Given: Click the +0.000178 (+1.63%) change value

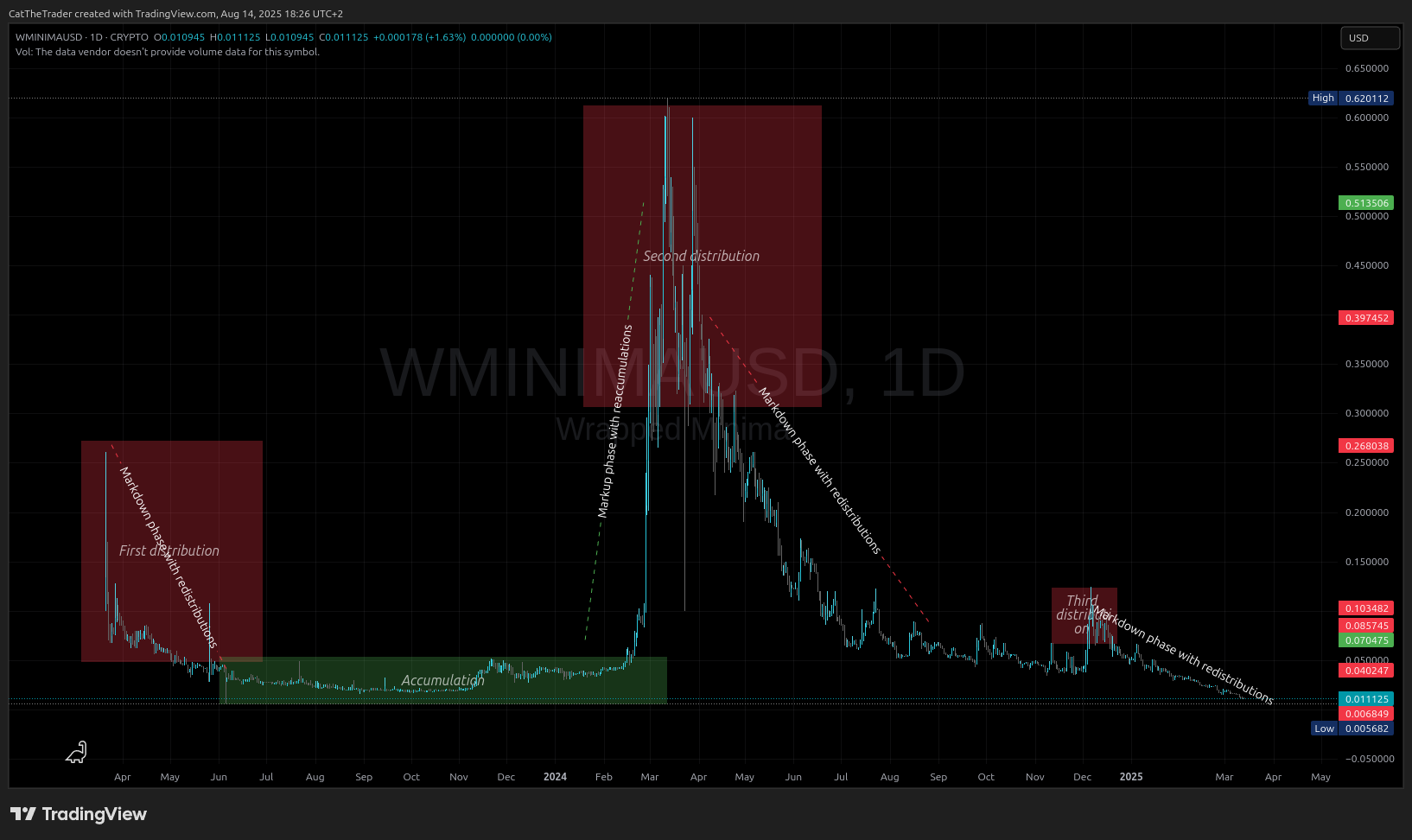Looking at the screenshot, I should click(x=419, y=37).
